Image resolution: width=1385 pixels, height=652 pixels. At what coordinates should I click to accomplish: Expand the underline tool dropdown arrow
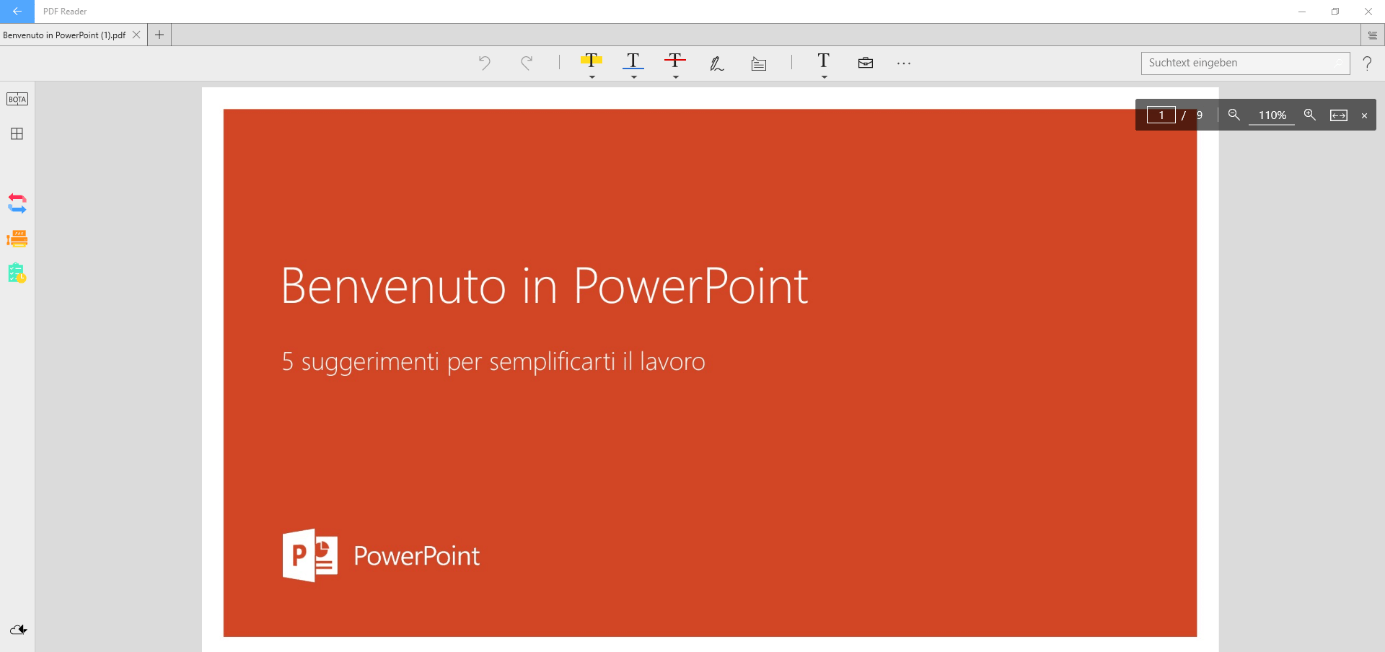[x=634, y=77]
